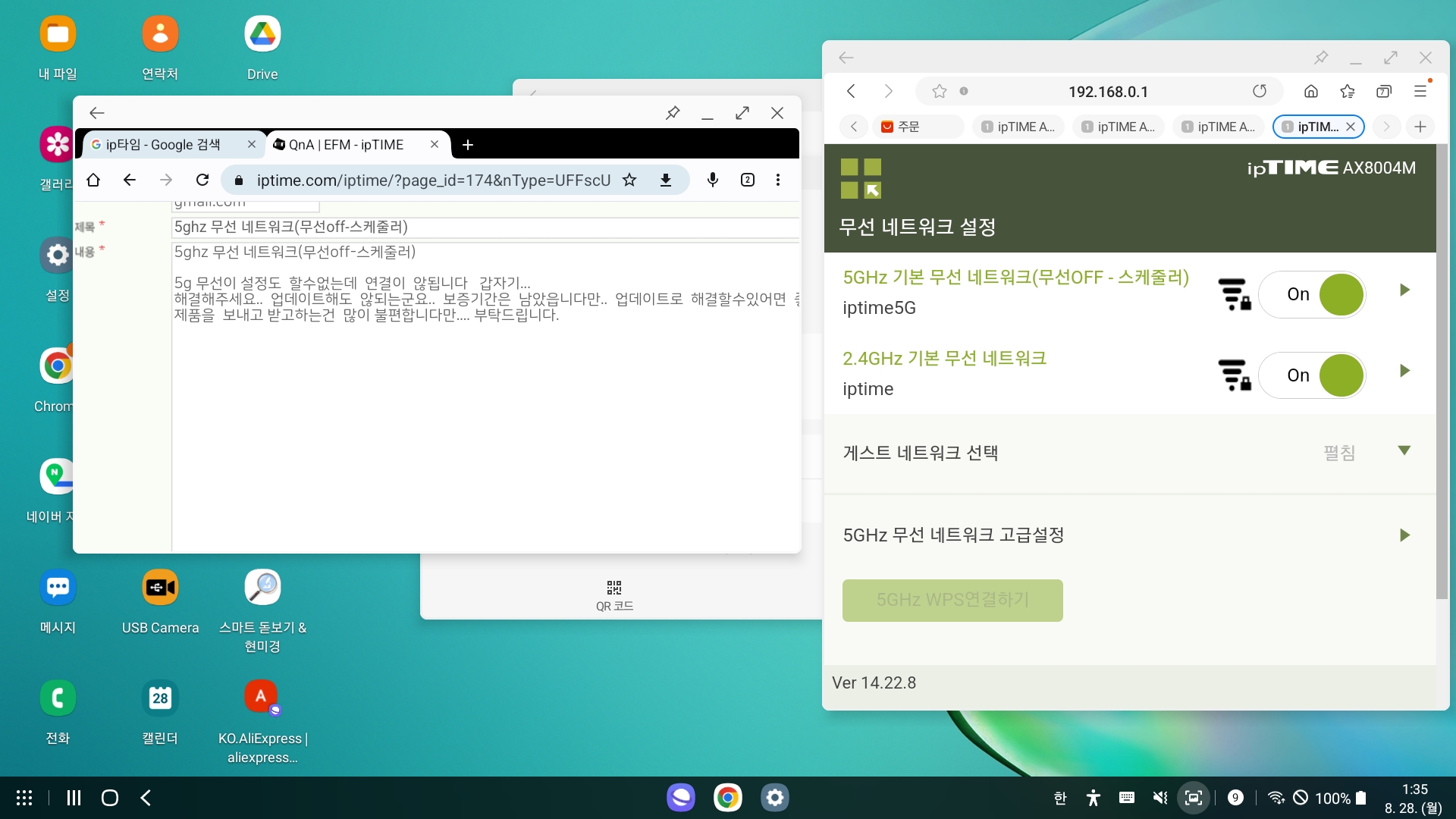Open Chrome's three-dot menu
Image resolution: width=1456 pixels, height=819 pixels.
778,180
